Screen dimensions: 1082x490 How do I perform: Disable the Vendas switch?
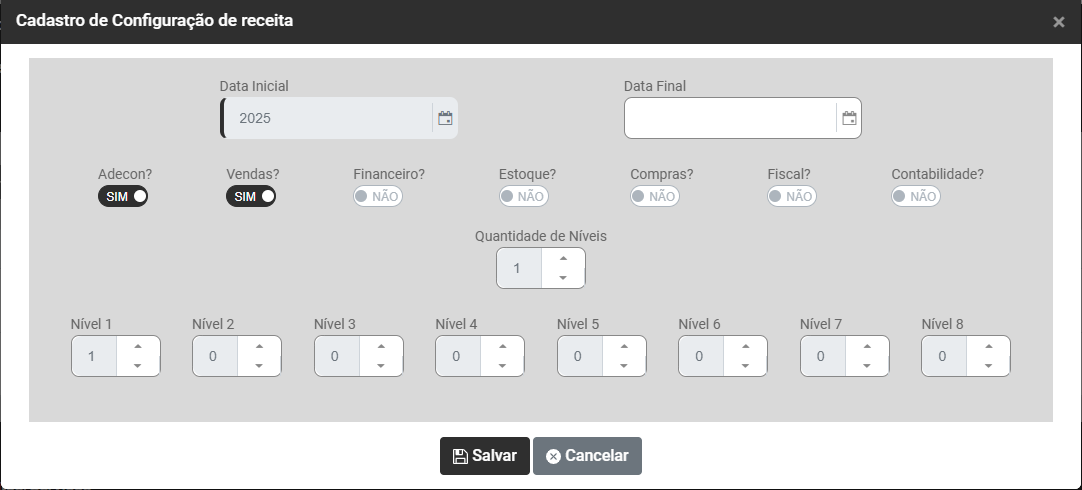pyautogui.click(x=251, y=196)
